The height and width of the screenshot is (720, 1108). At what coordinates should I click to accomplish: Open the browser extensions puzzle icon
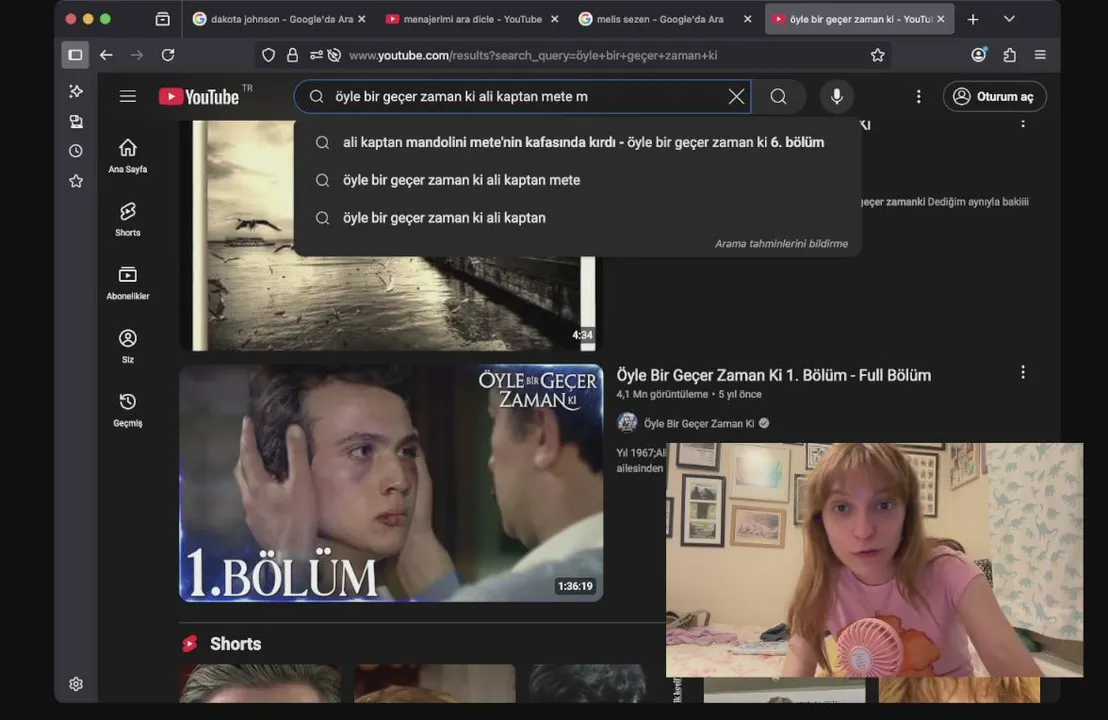coord(1010,55)
